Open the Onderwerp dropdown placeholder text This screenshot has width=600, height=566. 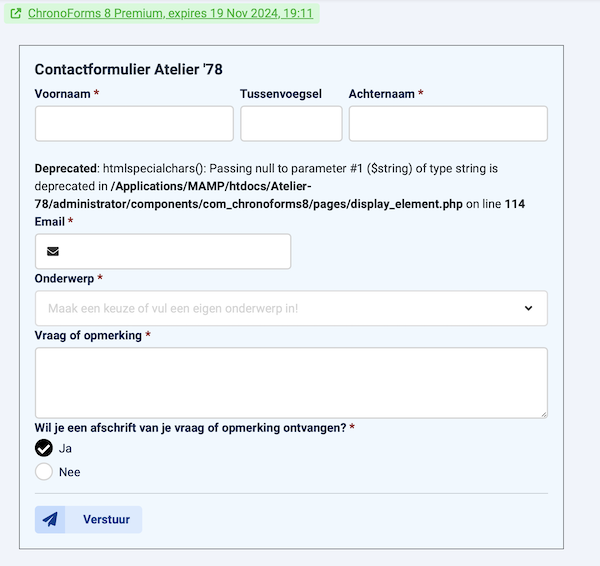pos(173,309)
